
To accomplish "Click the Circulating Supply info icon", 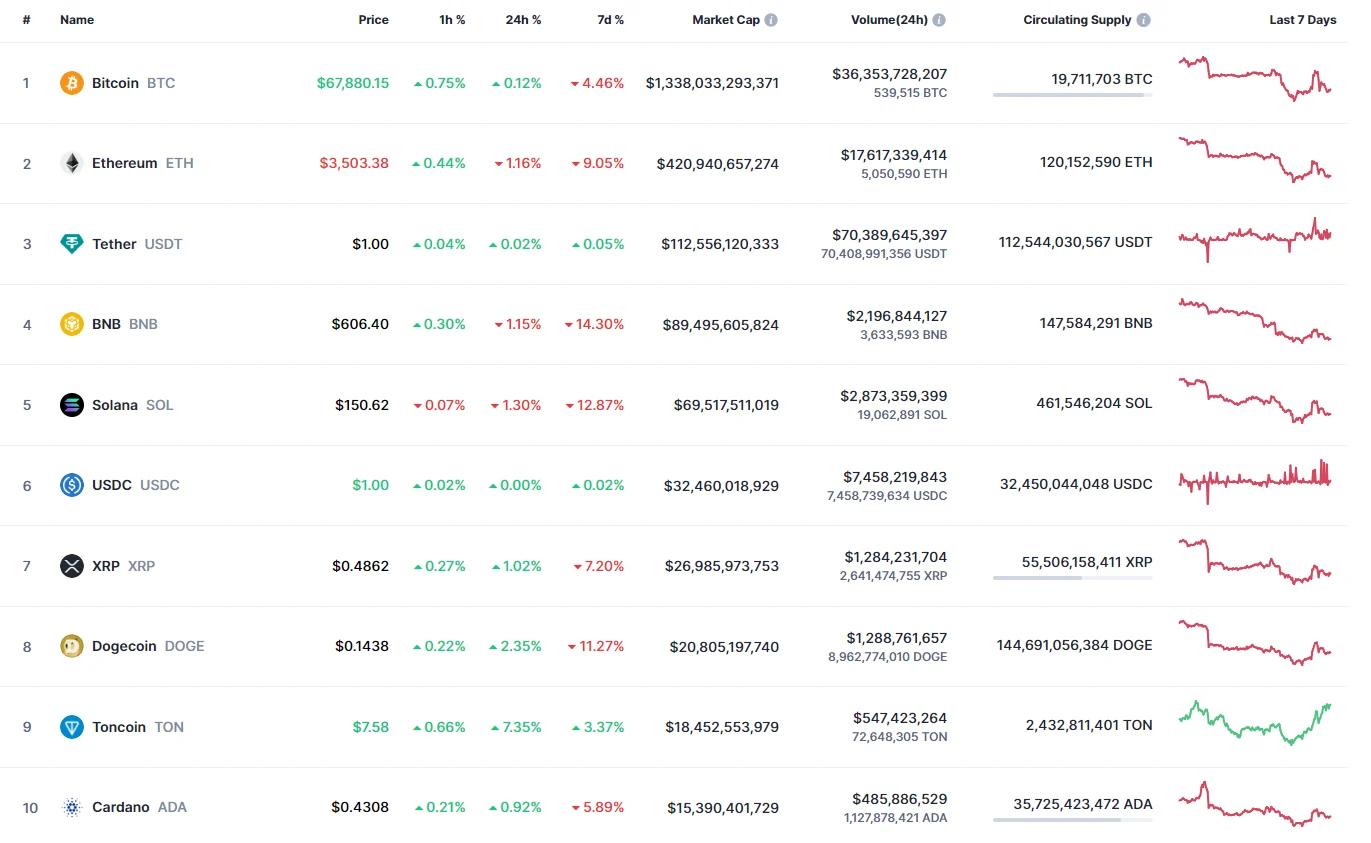I will point(1143,20).
